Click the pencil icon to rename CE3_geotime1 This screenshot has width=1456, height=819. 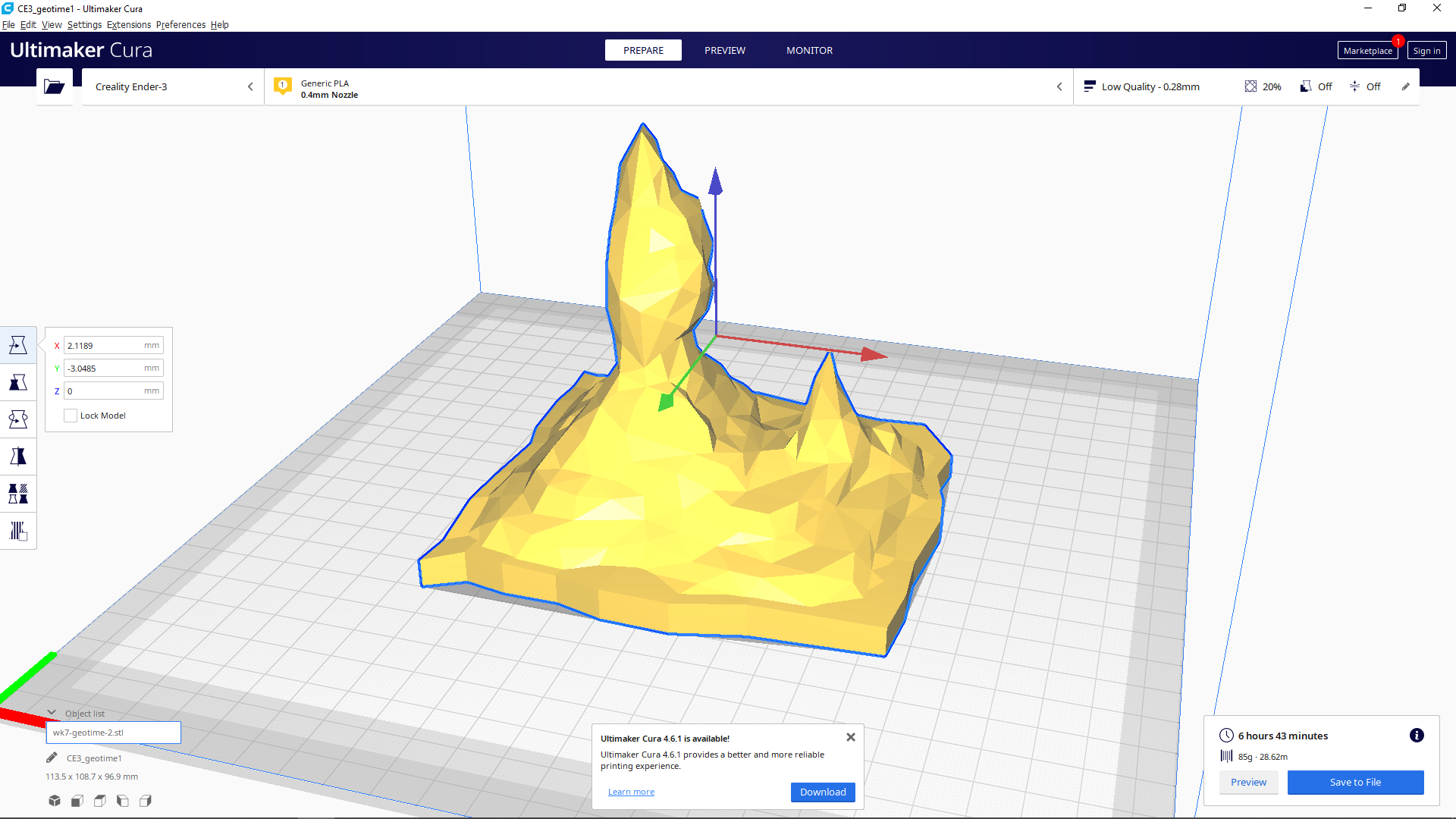point(52,758)
